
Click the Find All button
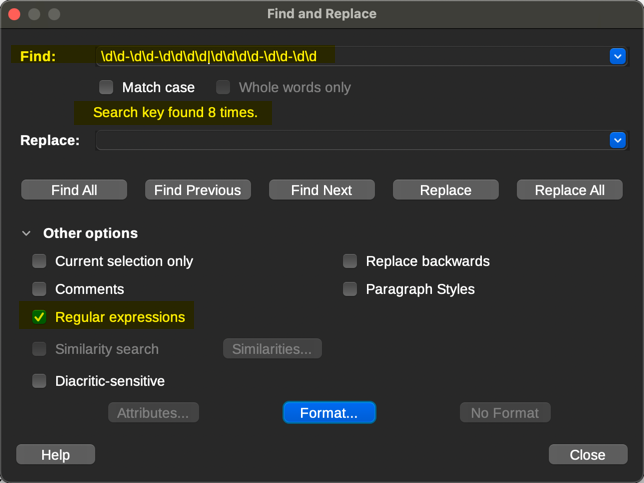pyautogui.click(x=74, y=190)
